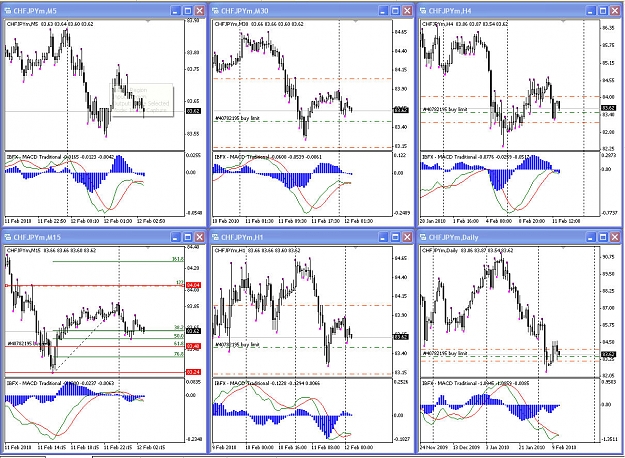This screenshot has width=625, height=458.
Task: Click the '3 Jan 2010' date label in Daily chart
Action: [x=498, y=447]
